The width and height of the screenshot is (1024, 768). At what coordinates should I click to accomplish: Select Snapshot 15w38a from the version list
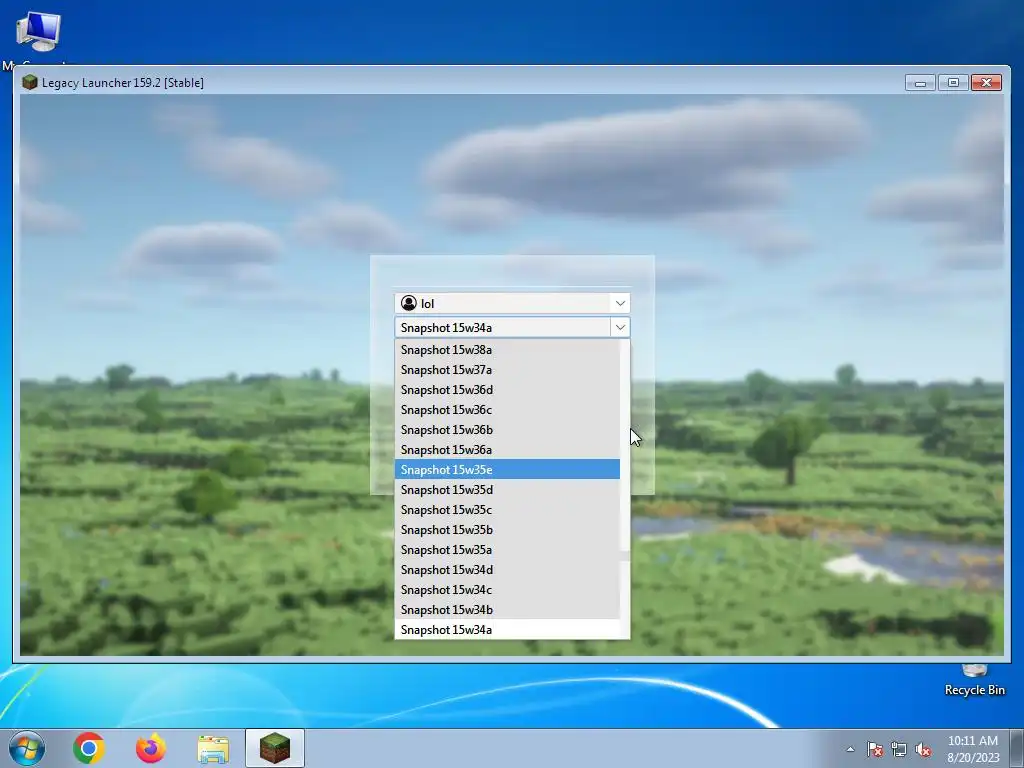(x=507, y=349)
